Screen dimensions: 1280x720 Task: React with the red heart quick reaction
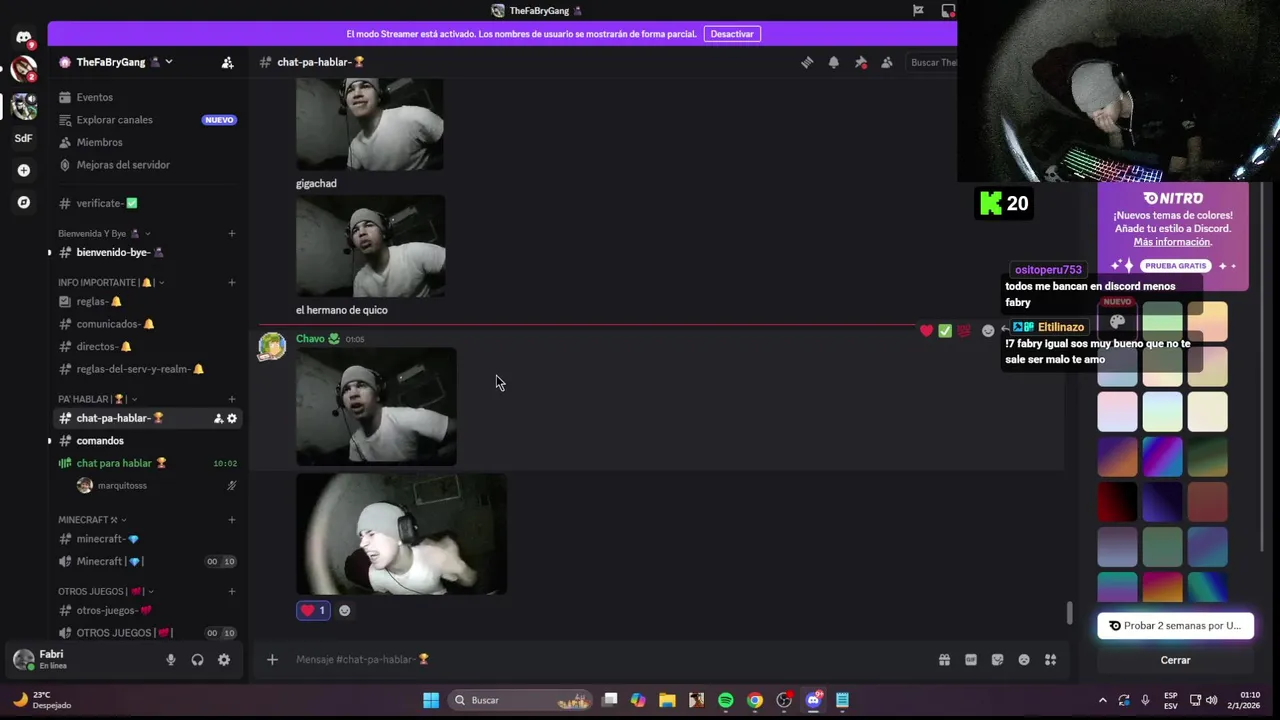point(927,330)
